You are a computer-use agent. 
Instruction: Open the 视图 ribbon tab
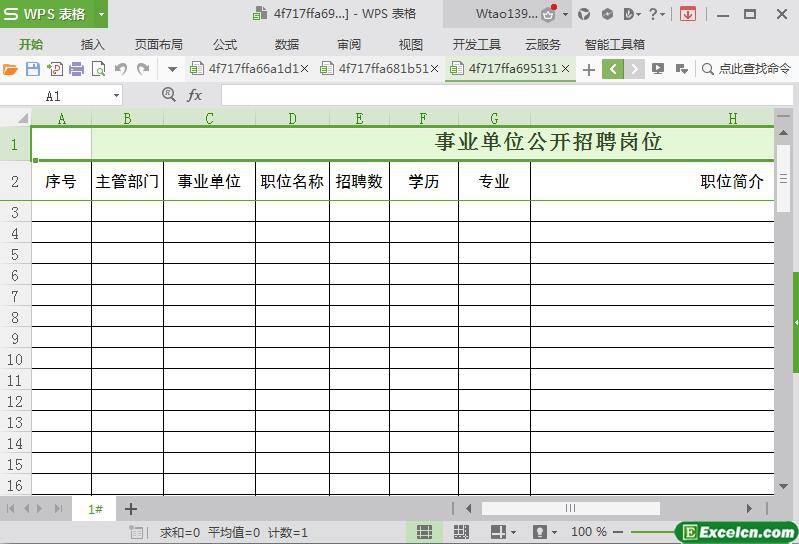[x=410, y=45]
